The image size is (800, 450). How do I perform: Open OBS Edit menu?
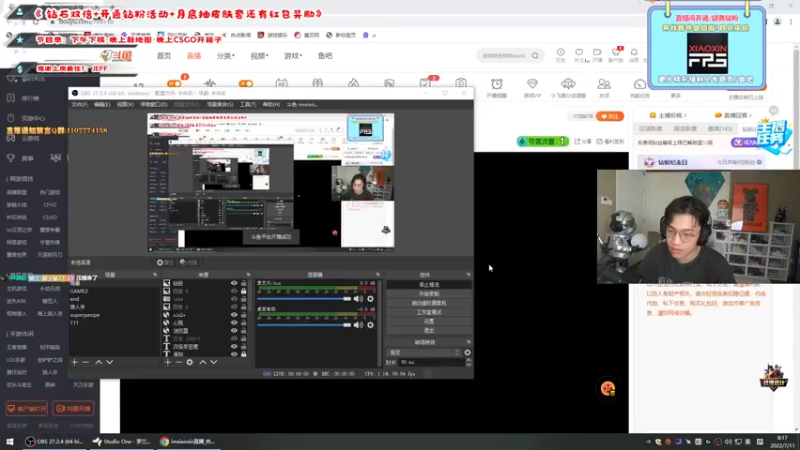point(102,105)
